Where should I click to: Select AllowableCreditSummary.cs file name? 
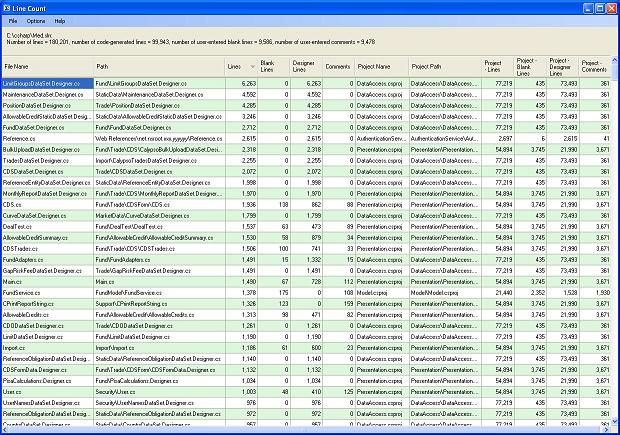tap(35, 238)
